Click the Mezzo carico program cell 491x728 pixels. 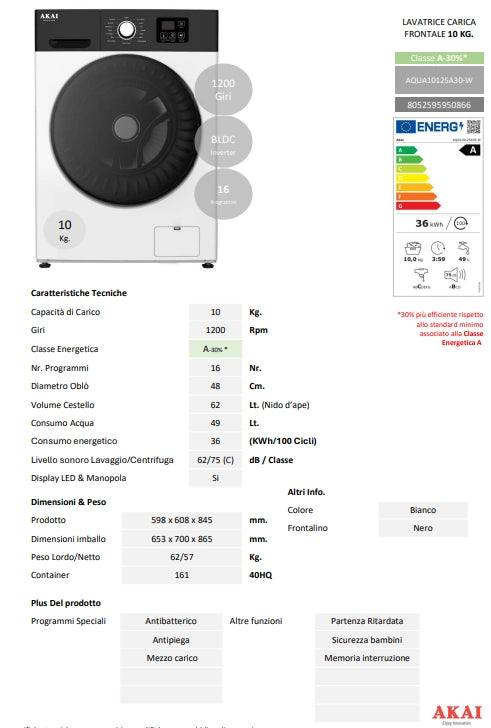[171, 658]
